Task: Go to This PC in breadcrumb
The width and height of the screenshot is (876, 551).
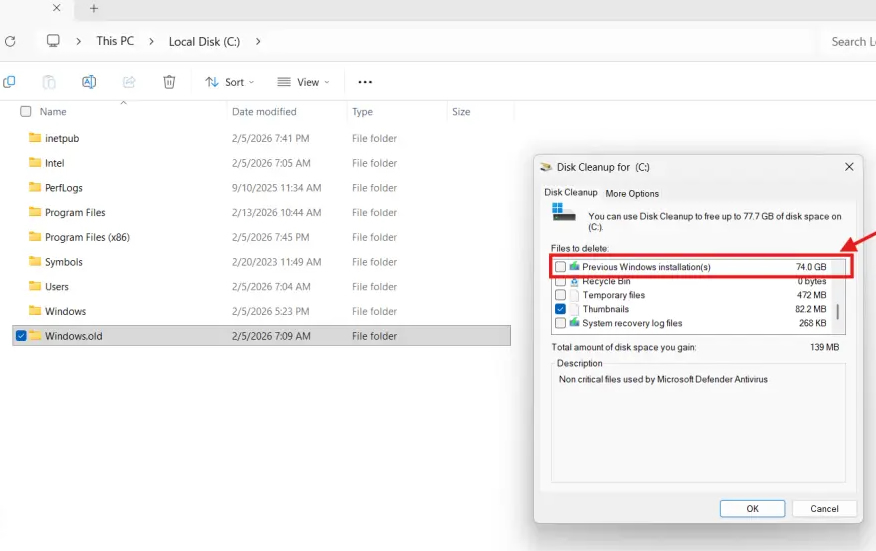Action: click(x=115, y=41)
